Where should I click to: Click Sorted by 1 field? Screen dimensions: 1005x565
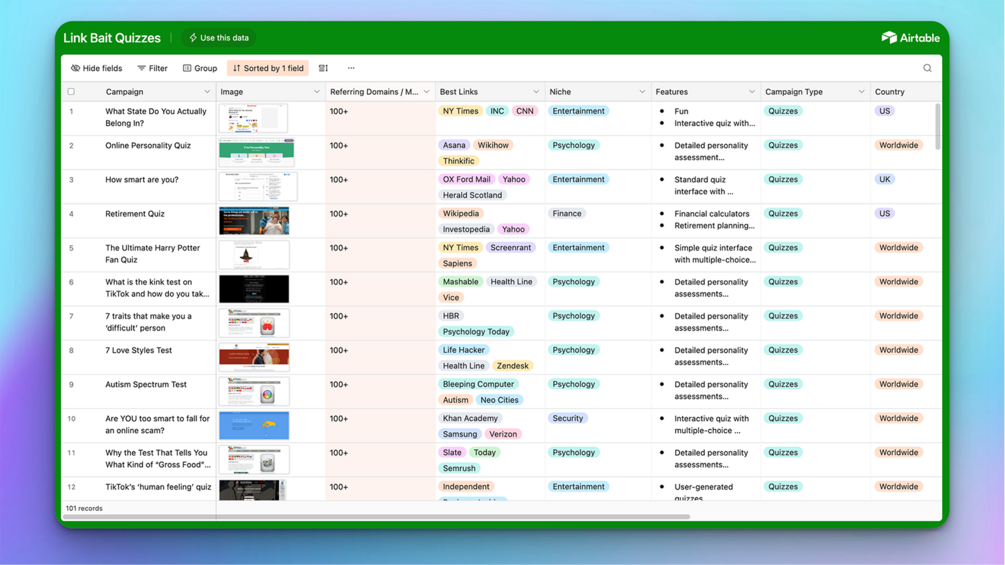pos(268,68)
